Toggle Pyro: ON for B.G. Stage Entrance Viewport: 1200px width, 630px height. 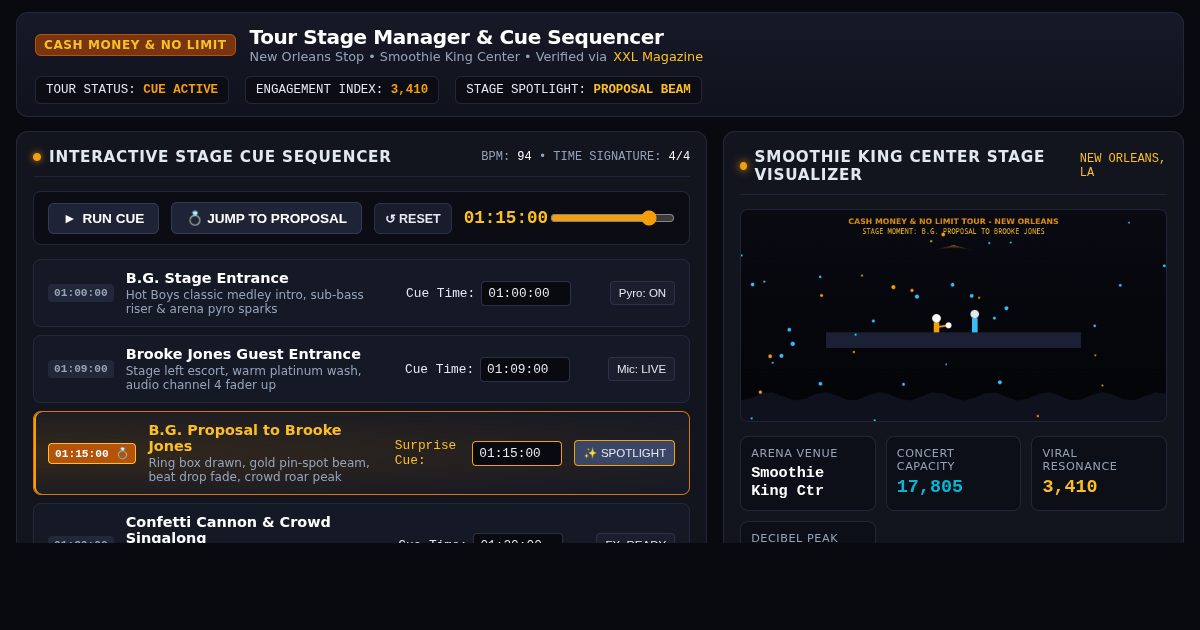point(642,293)
